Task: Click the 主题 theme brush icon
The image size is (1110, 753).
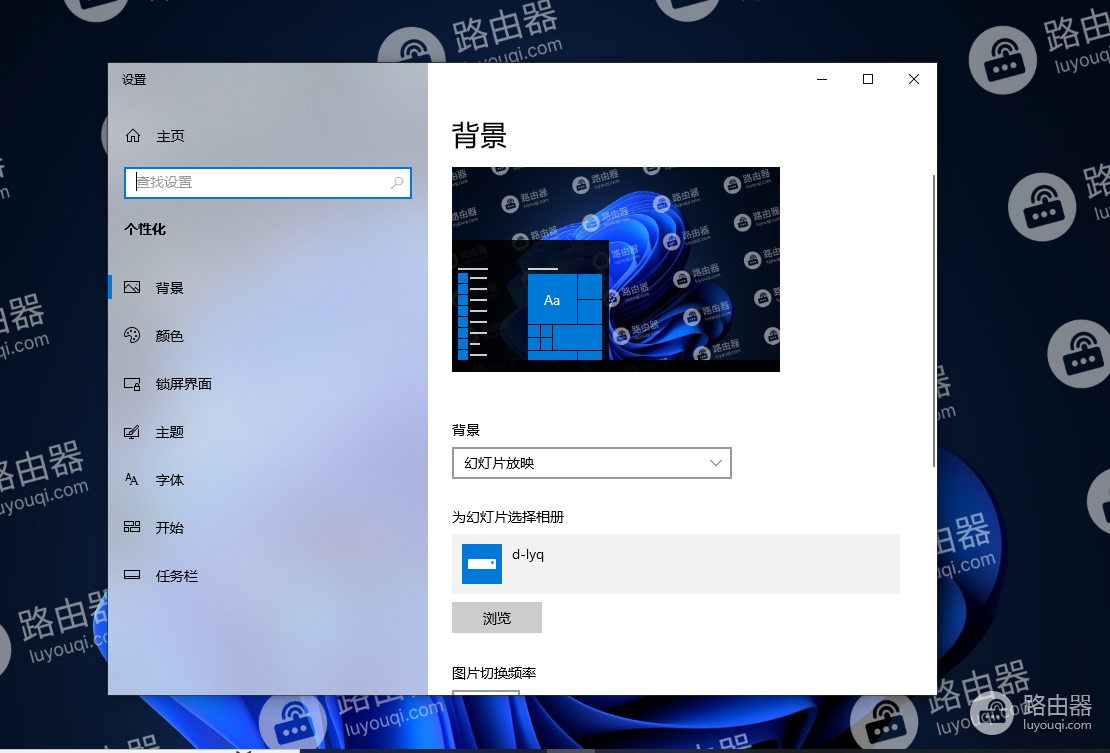Action: (x=132, y=432)
